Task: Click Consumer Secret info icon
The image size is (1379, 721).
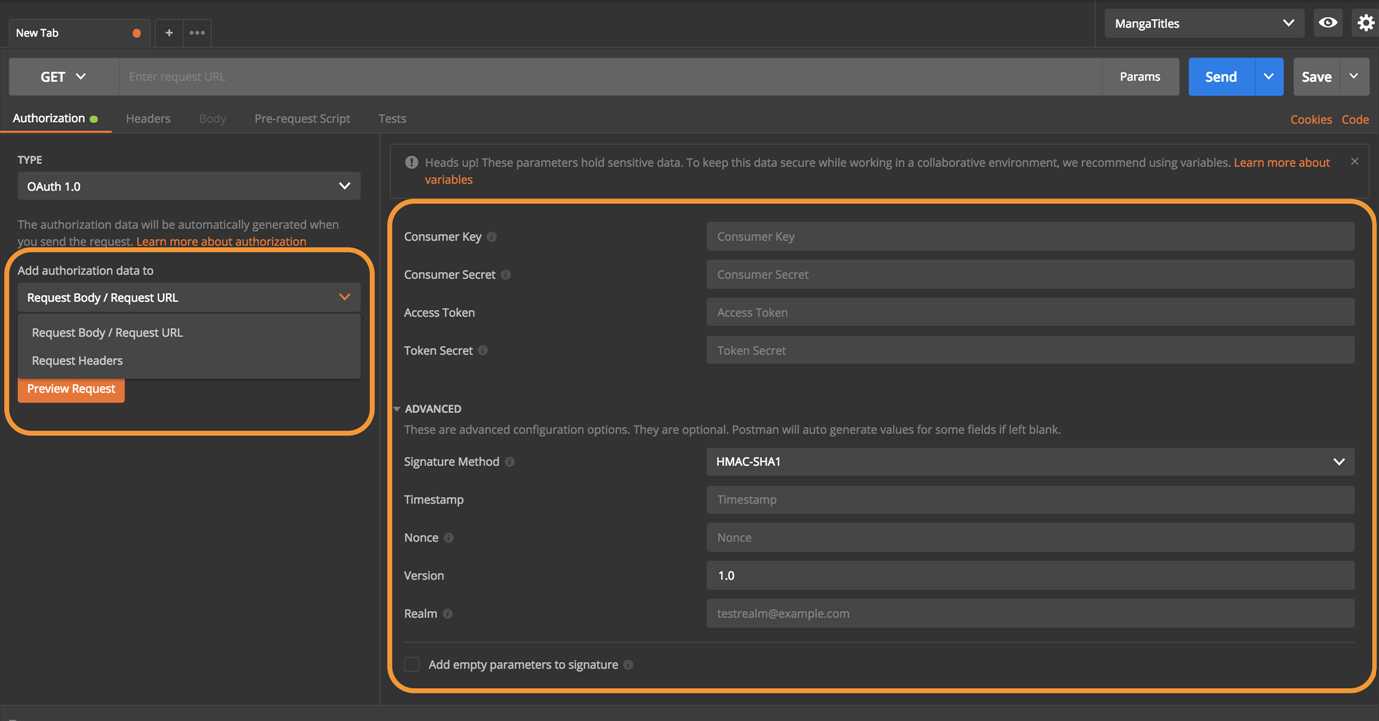Action: [505, 275]
